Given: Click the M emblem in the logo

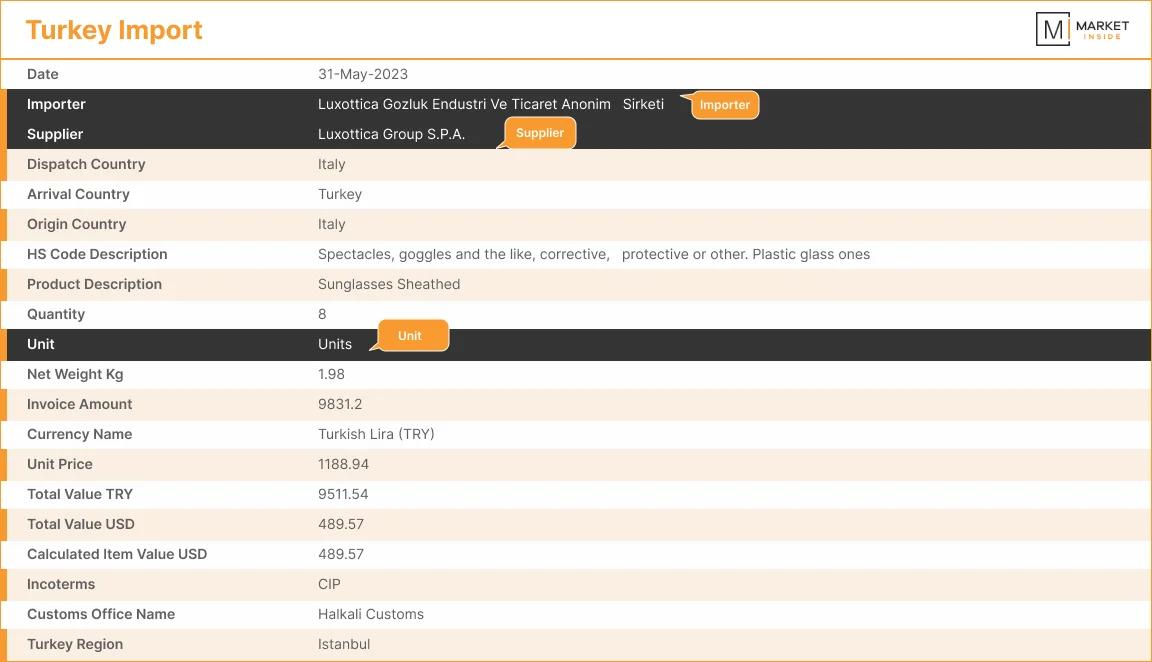Looking at the screenshot, I should click(x=1052, y=28).
